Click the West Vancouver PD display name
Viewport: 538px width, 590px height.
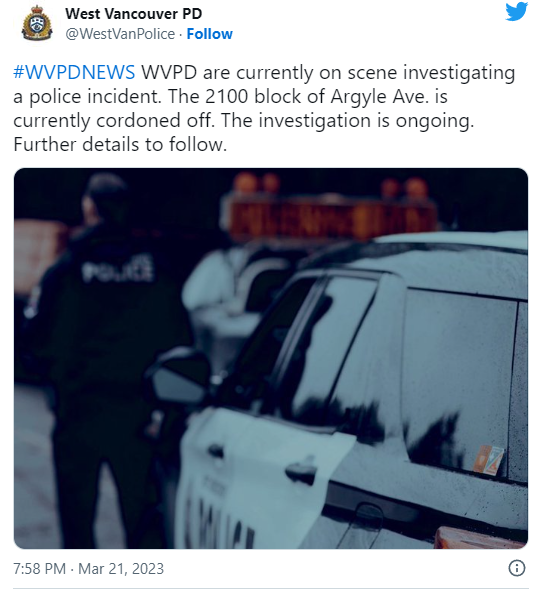pos(134,14)
